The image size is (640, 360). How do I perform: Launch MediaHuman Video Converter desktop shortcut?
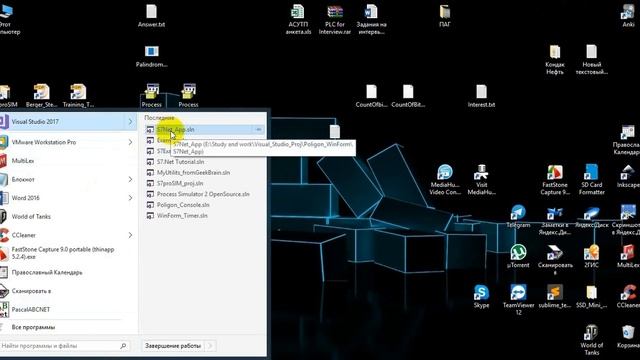[x=444, y=180]
